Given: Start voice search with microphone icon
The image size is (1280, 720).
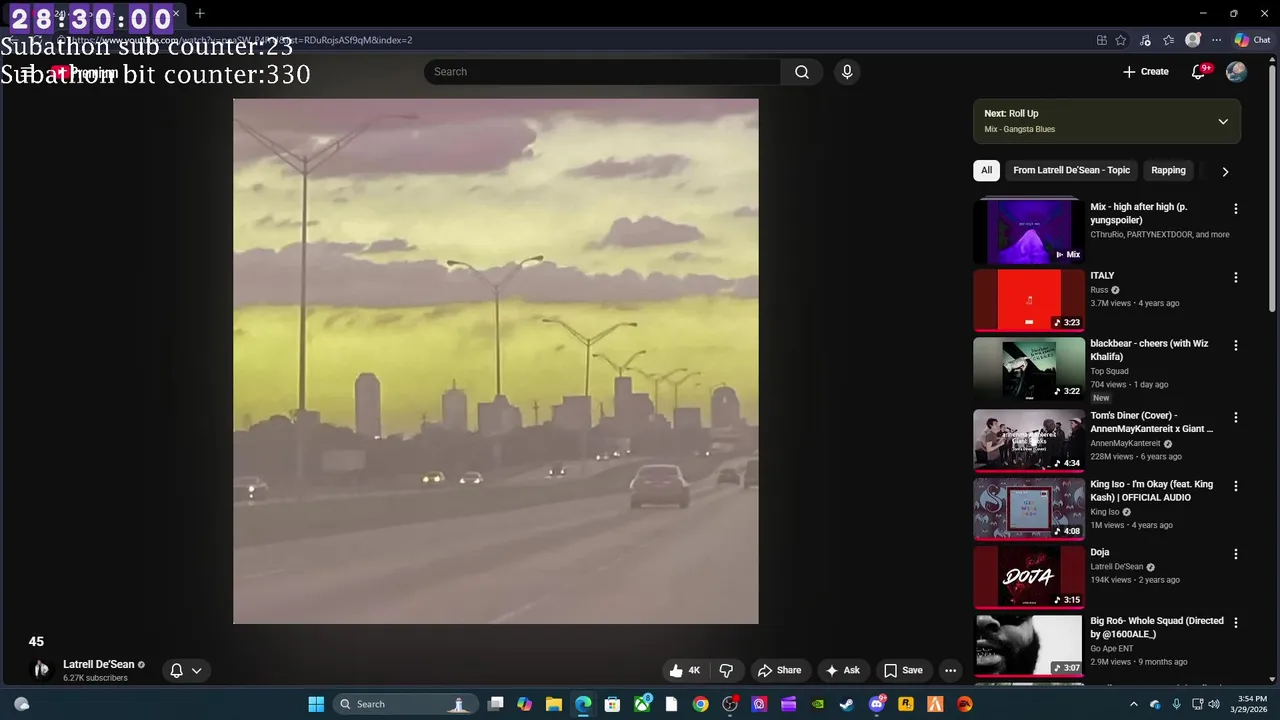Looking at the screenshot, I should [847, 72].
